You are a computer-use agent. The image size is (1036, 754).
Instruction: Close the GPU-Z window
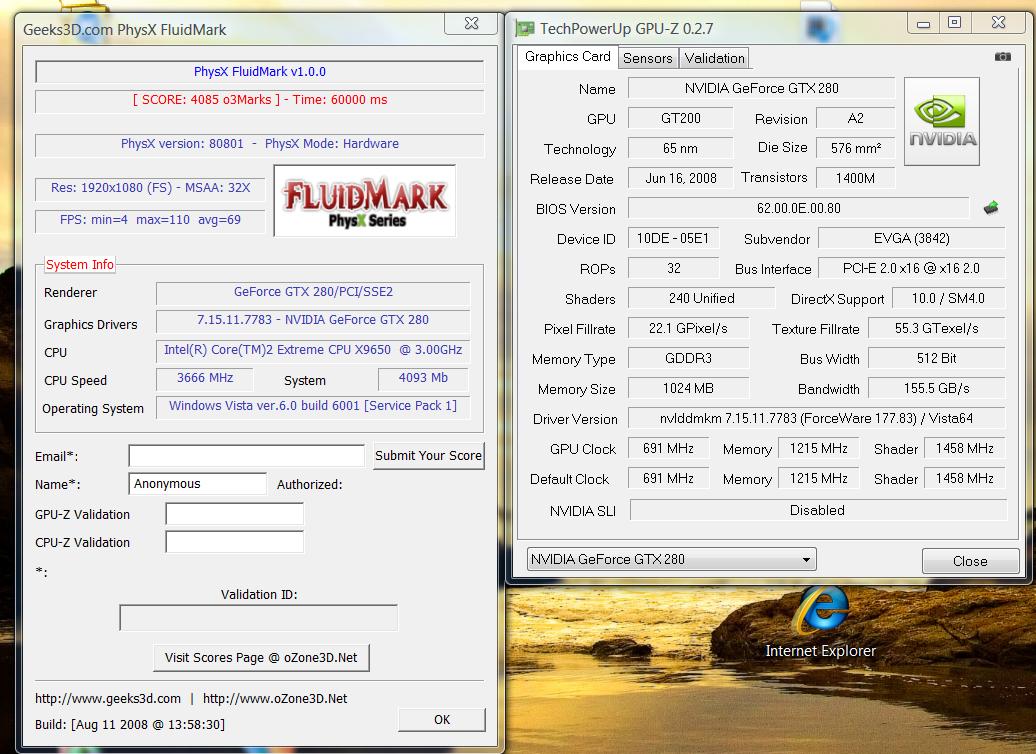click(x=998, y=23)
